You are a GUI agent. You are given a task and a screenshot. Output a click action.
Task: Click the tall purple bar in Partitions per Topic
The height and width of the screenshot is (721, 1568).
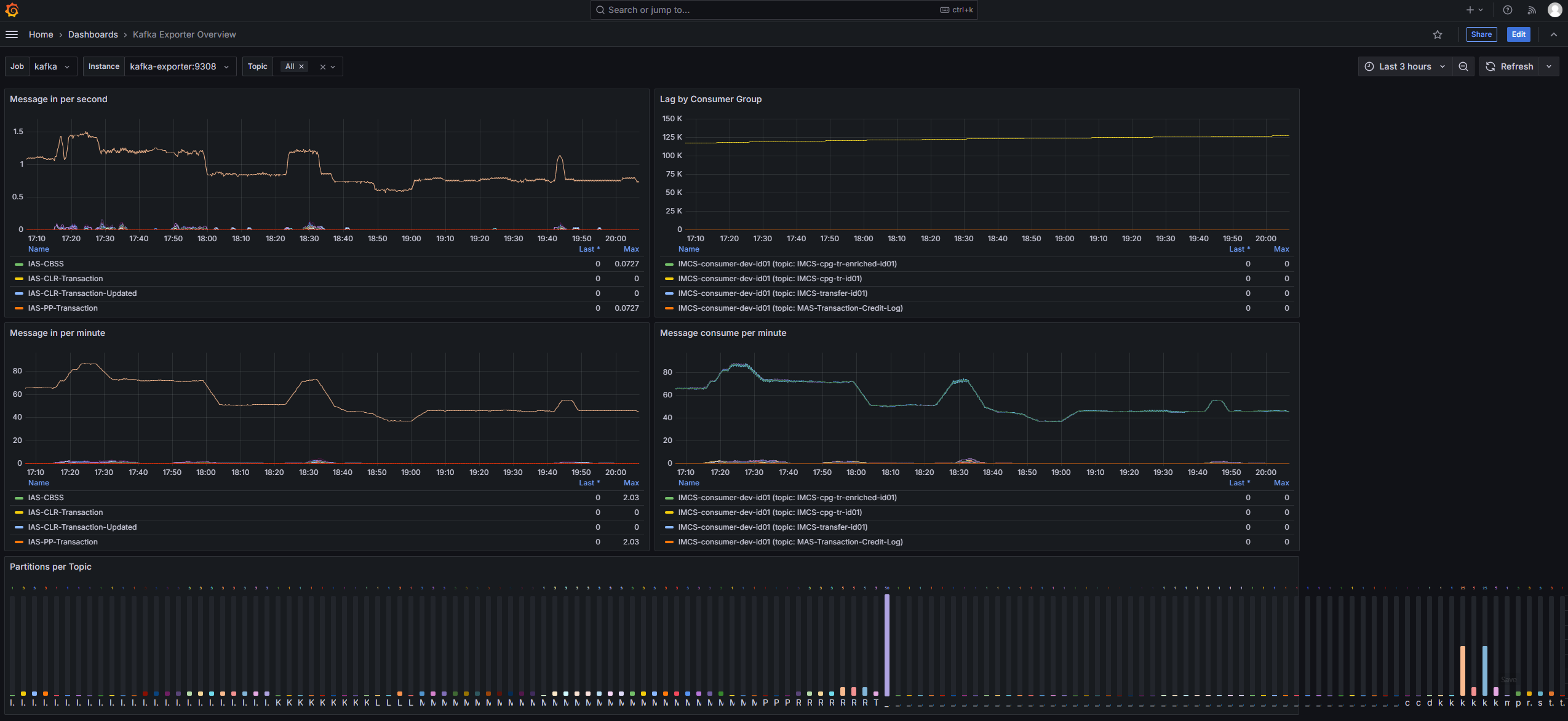[887, 645]
